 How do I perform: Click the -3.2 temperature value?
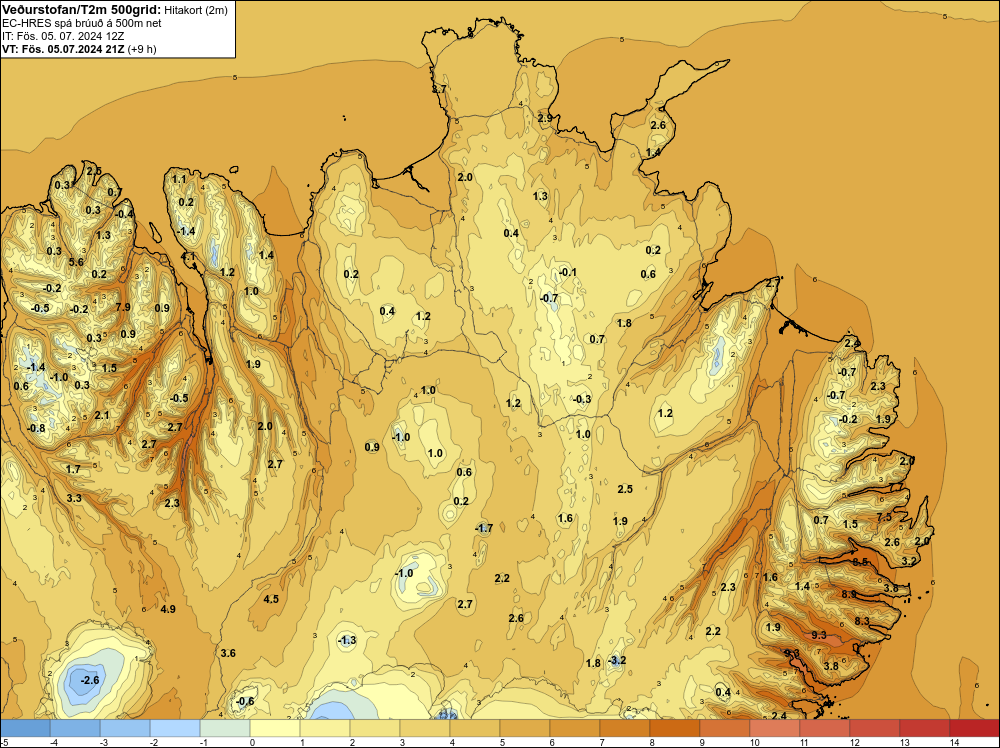point(617,660)
